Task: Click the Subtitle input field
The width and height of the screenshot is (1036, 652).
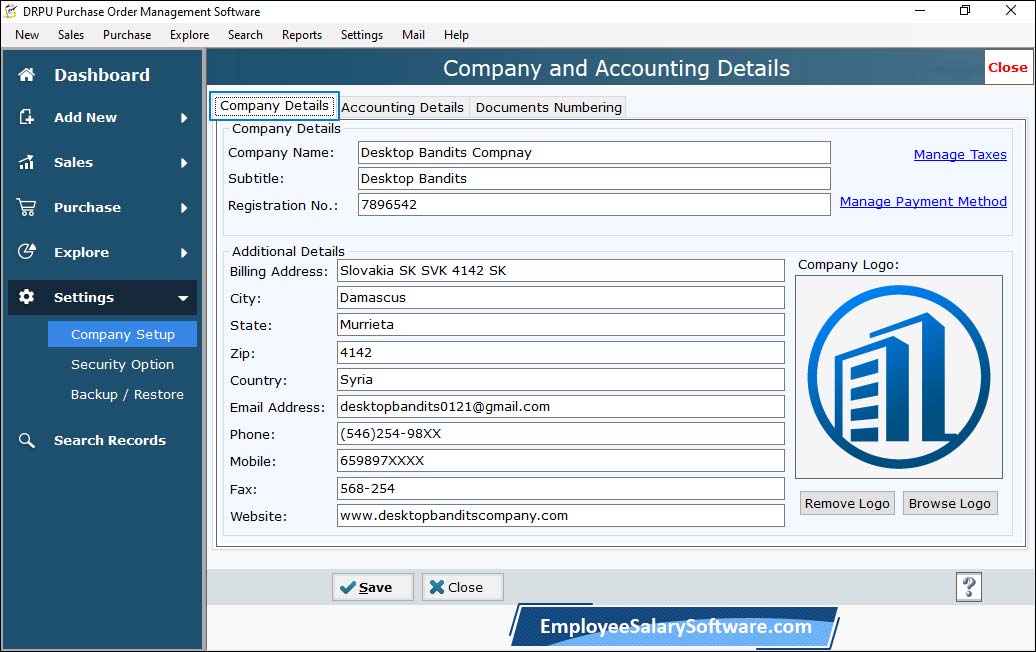Action: tap(594, 178)
